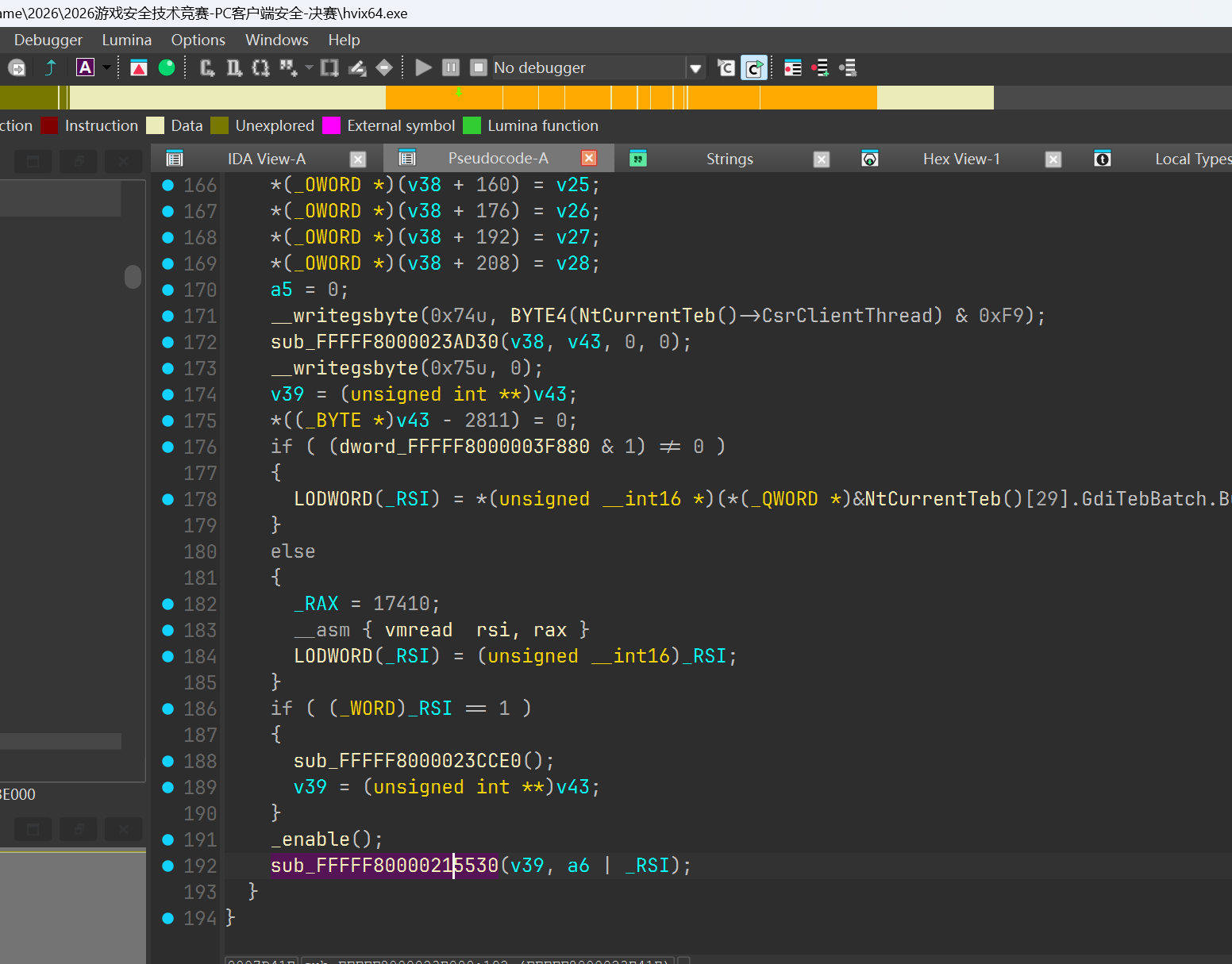Close the Hex View-1 tab
The image size is (1232, 964).
point(1053,159)
